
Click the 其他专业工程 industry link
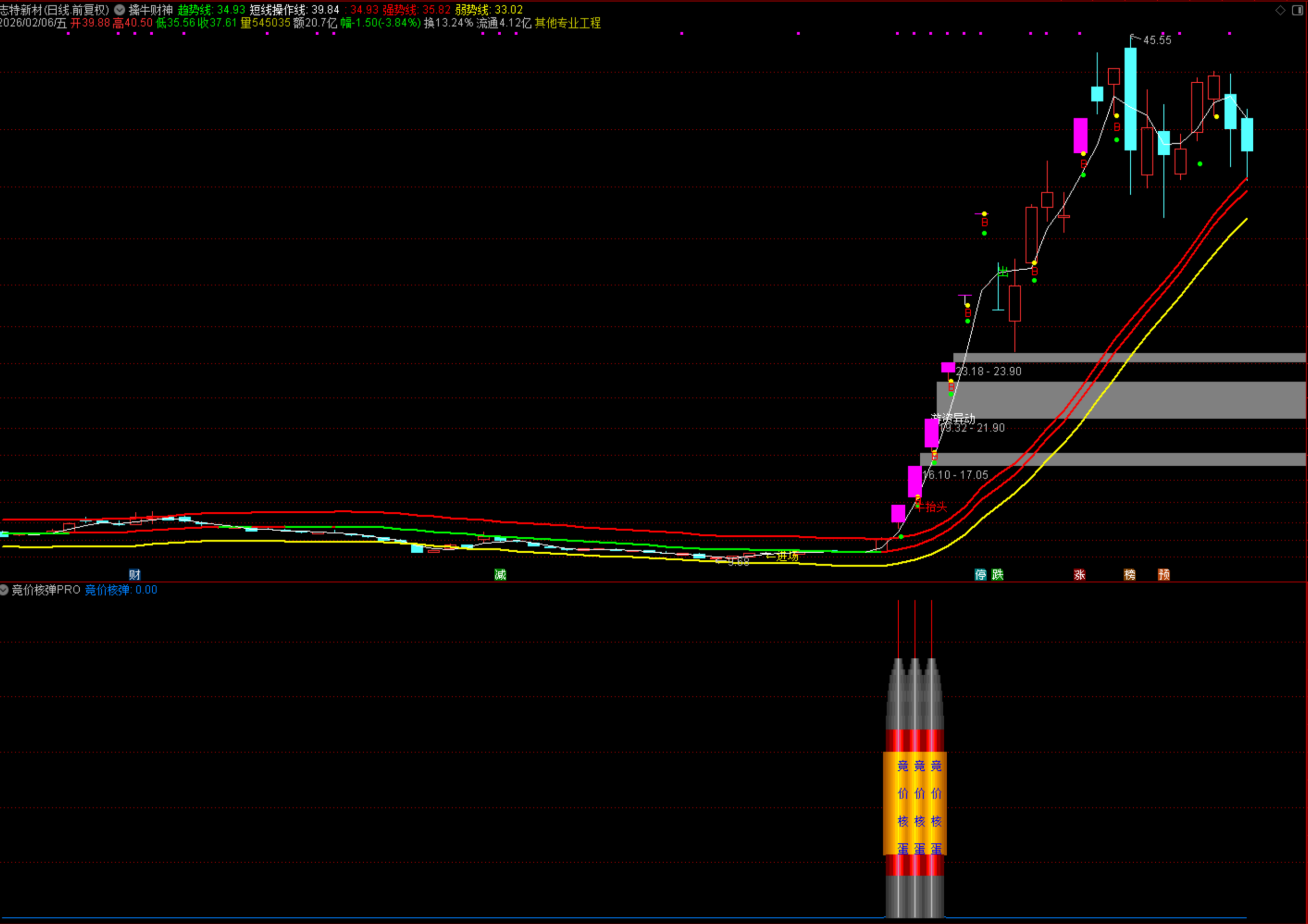pyautogui.click(x=568, y=23)
